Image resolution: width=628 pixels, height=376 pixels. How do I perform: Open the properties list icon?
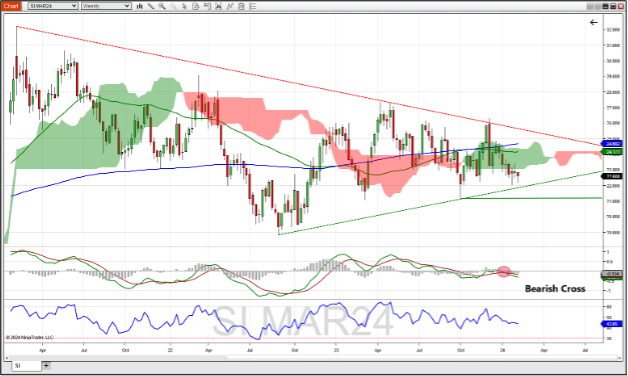253,6
